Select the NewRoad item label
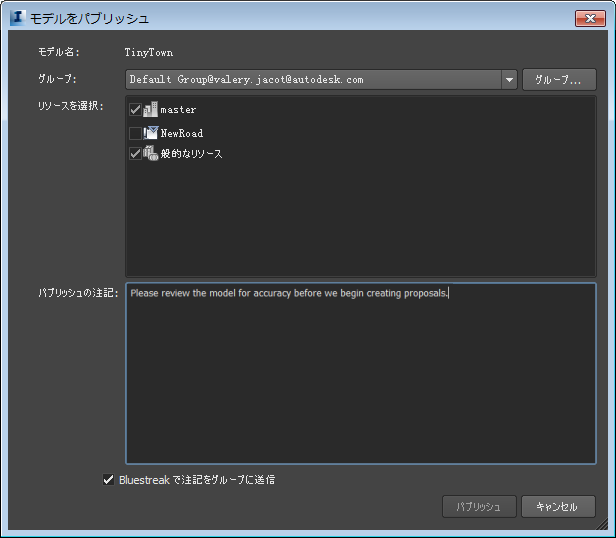The width and height of the screenshot is (616, 538). tap(182, 133)
